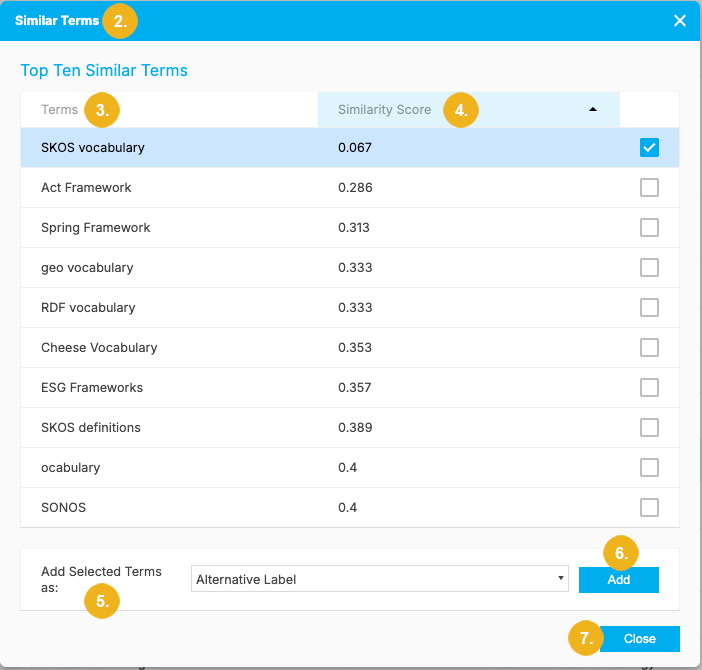The image size is (702, 670).
Task: Select the Spring Framework checkbox
Action: click(x=649, y=228)
